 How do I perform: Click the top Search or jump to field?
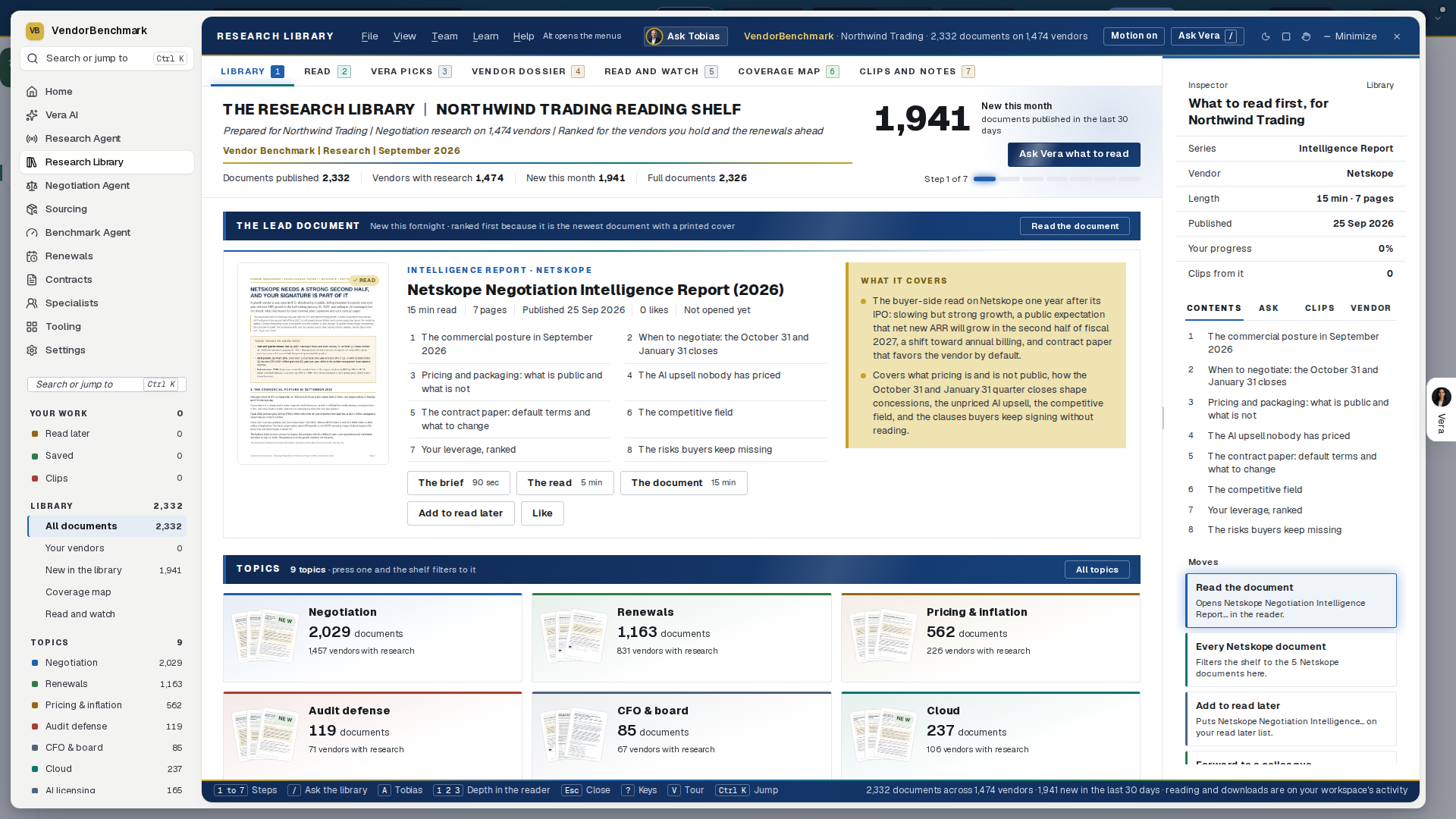tap(107, 58)
